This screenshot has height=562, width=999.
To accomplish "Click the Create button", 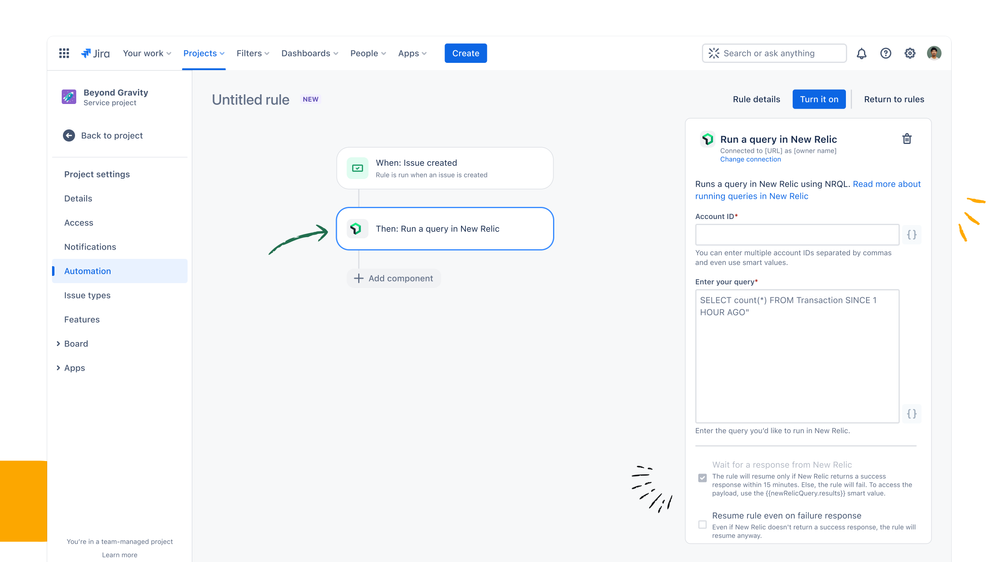I will [x=466, y=54].
